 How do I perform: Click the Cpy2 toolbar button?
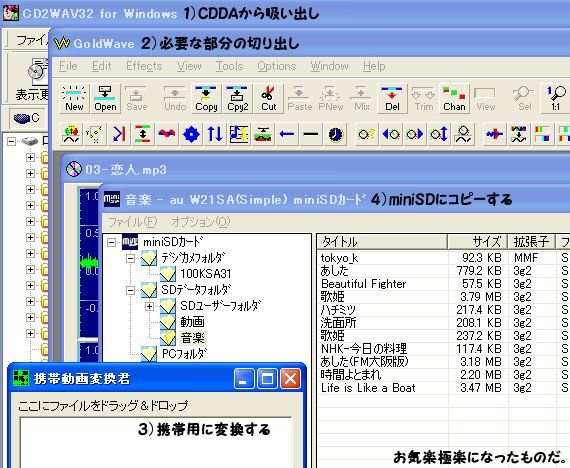pyautogui.click(x=237, y=99)
